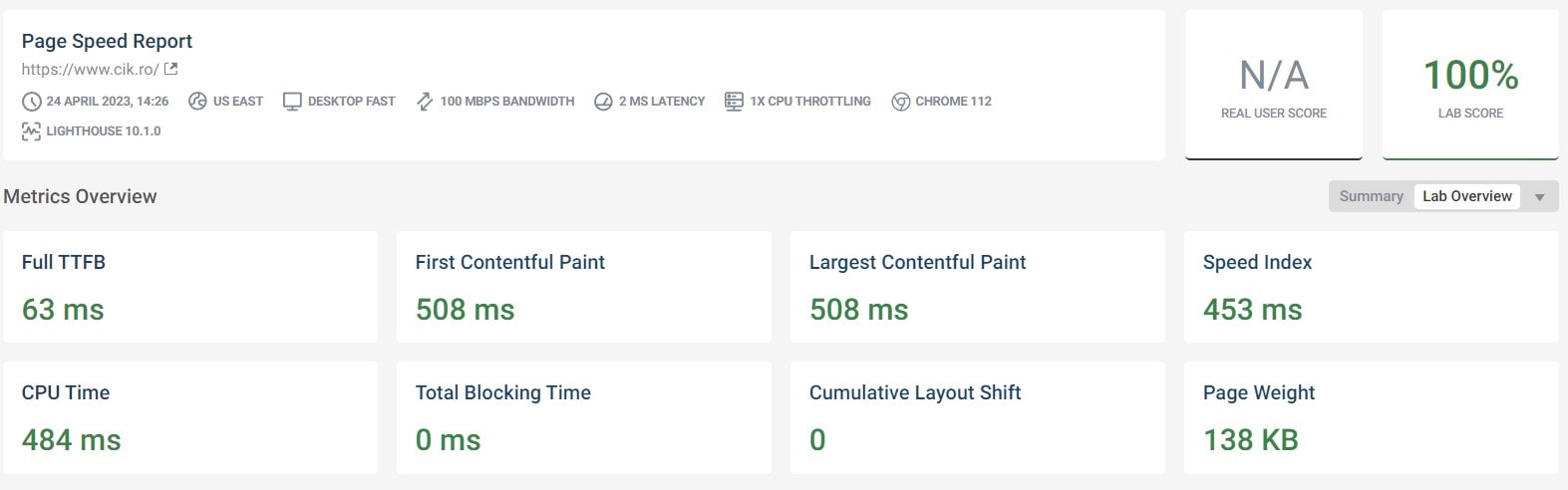Open the Speed Index metric card
This screenshot has width=1568, height=490.
(1372, 287)
